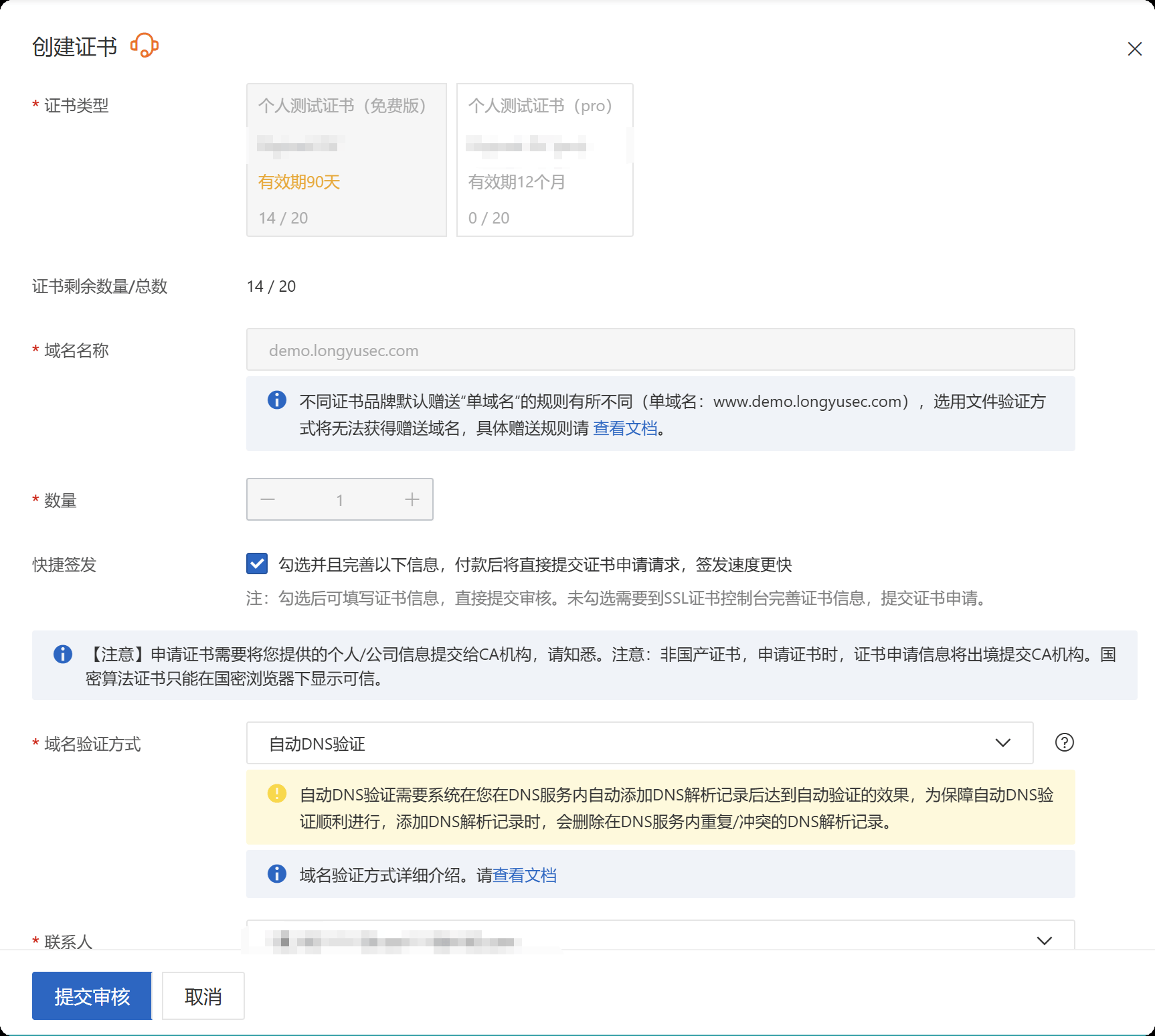Click the blue info icon under domain name

click(x=276, y=400)
